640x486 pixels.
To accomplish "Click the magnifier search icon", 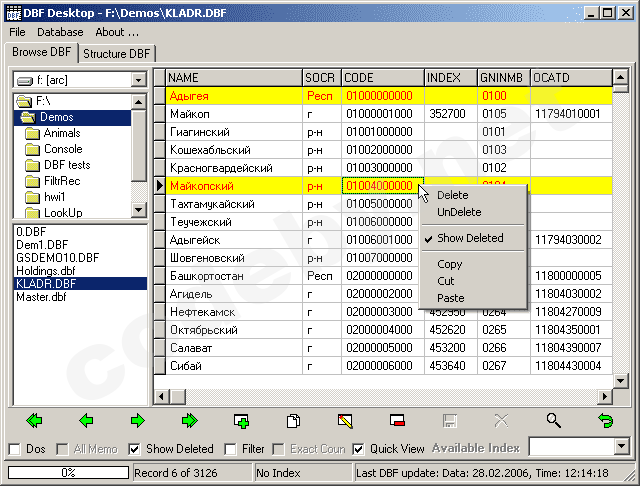I will (x=553, y=421).
